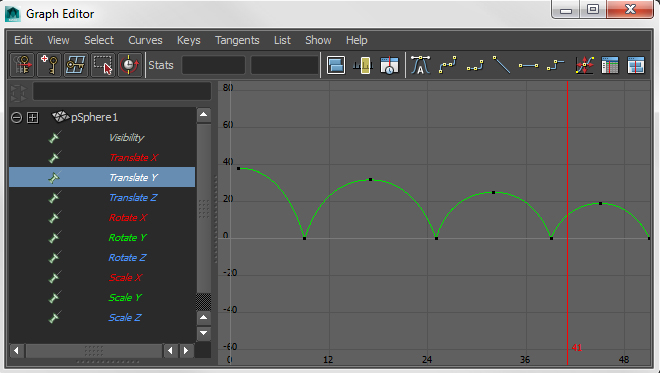
Task: Select the Scale Y channel
Action: tap(125, 298)
